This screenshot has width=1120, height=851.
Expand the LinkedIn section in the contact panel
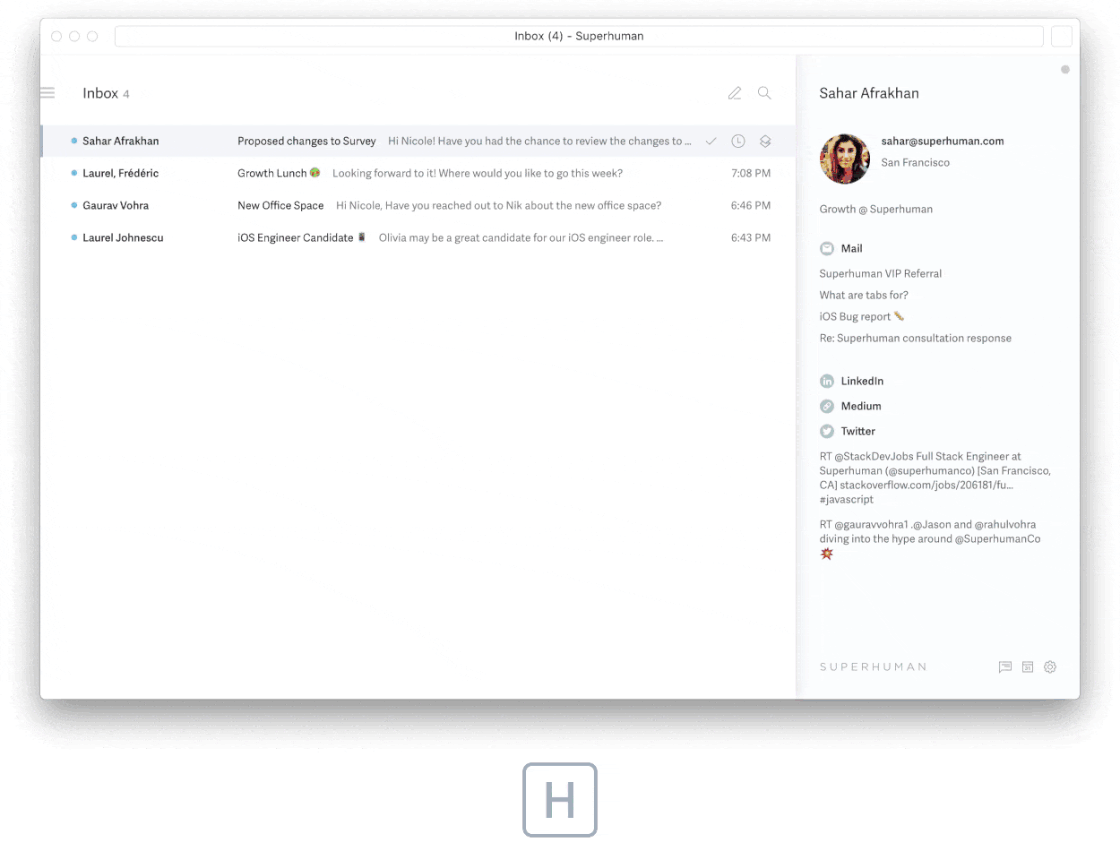pos(861,381)
